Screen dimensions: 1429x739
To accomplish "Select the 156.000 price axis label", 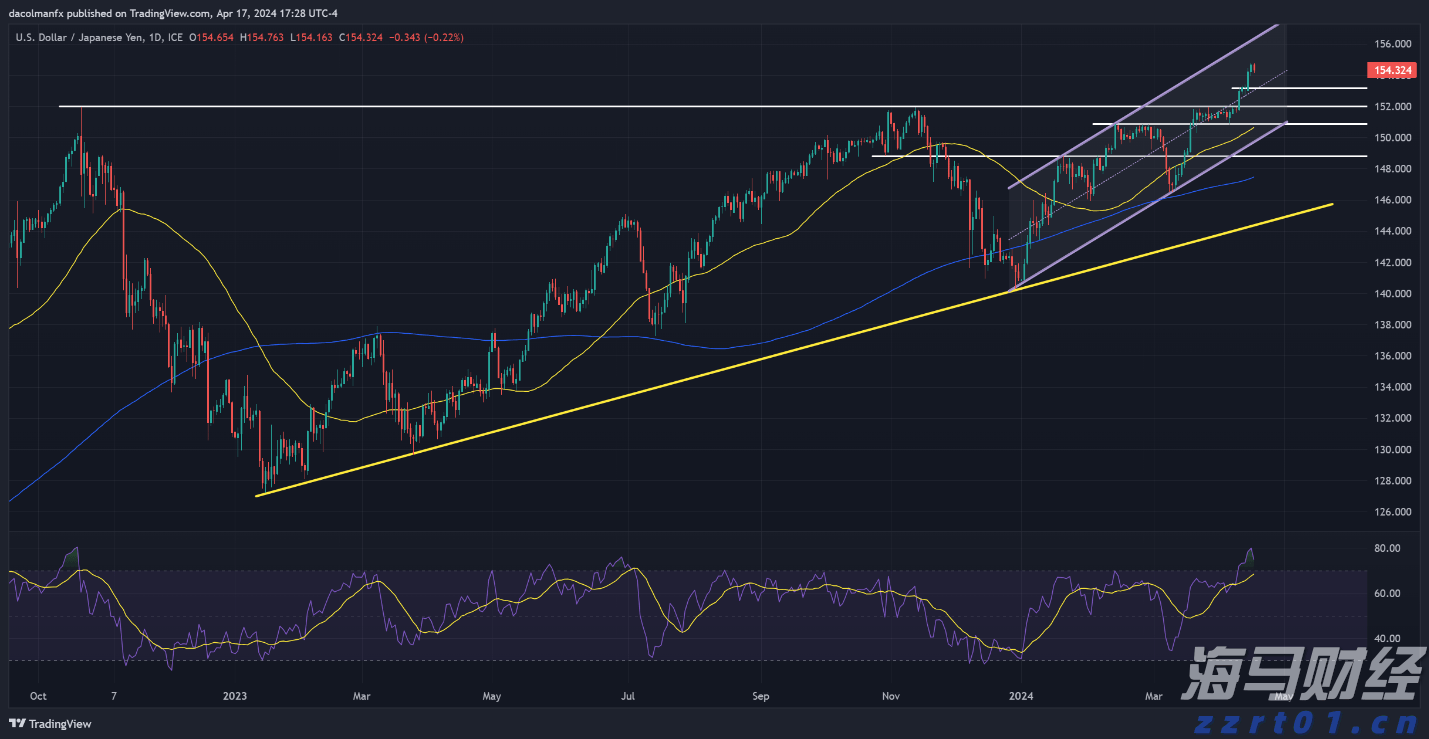I will pos(1392,44).
